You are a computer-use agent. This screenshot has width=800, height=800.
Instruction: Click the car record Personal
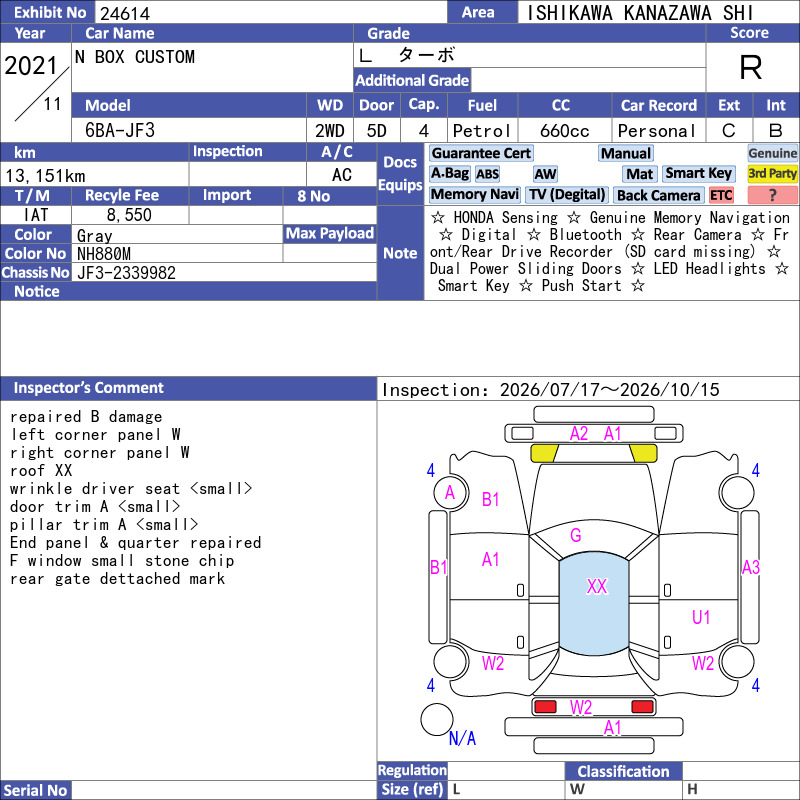(657, 131)
